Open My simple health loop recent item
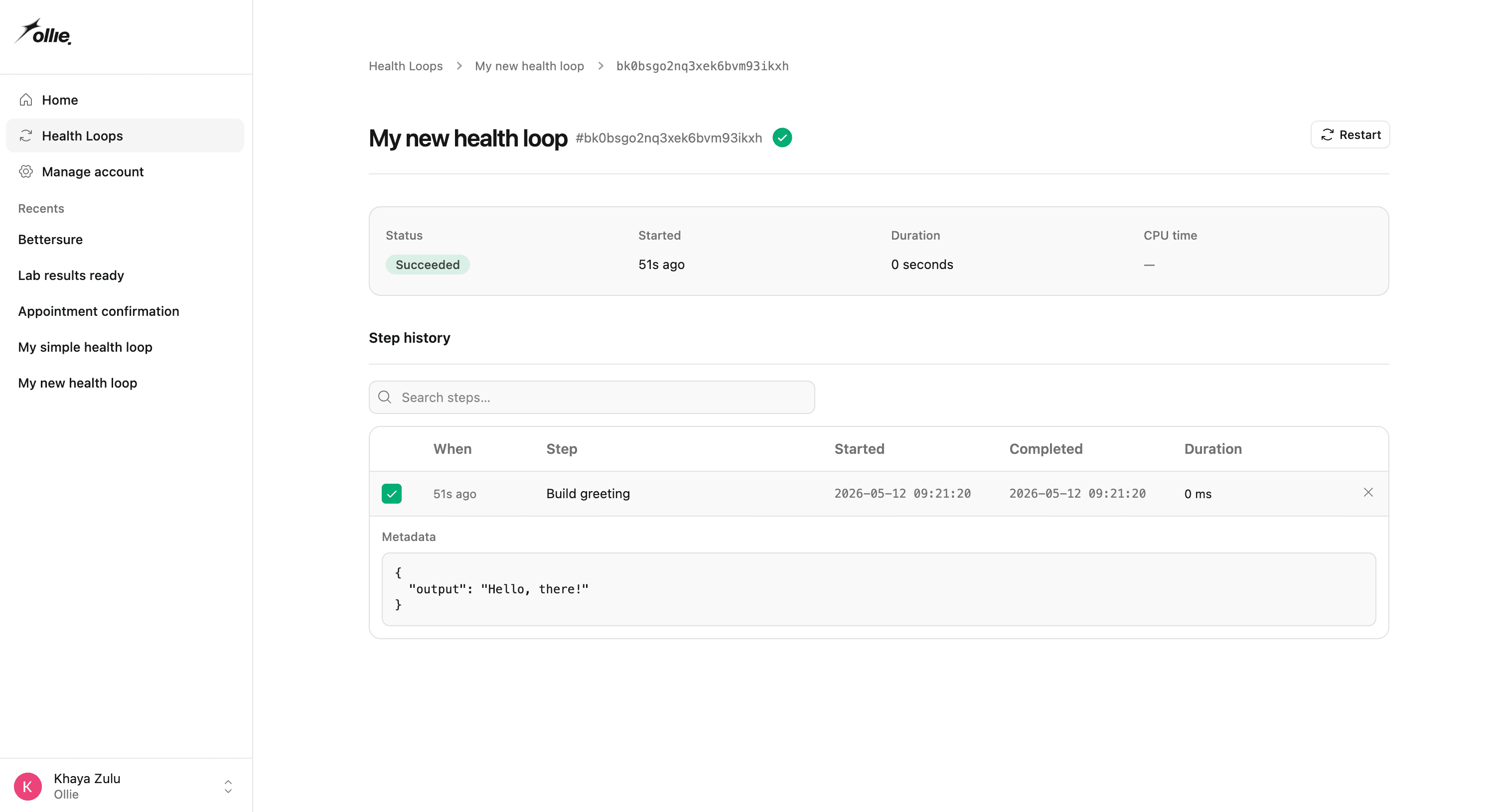 (x=86, y=347)
